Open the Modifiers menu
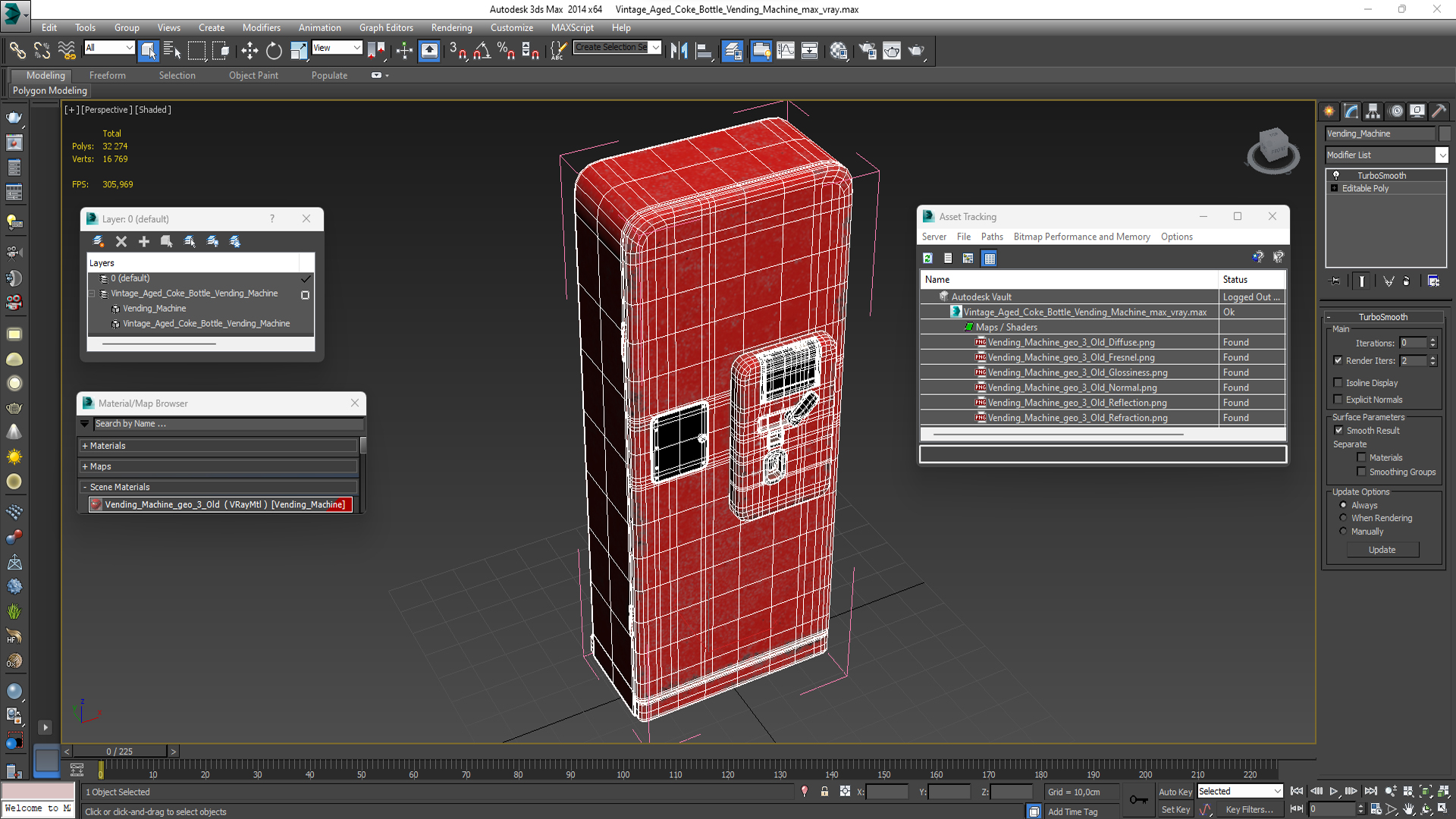Viewport: 1456px width, 819px height. 261,28
